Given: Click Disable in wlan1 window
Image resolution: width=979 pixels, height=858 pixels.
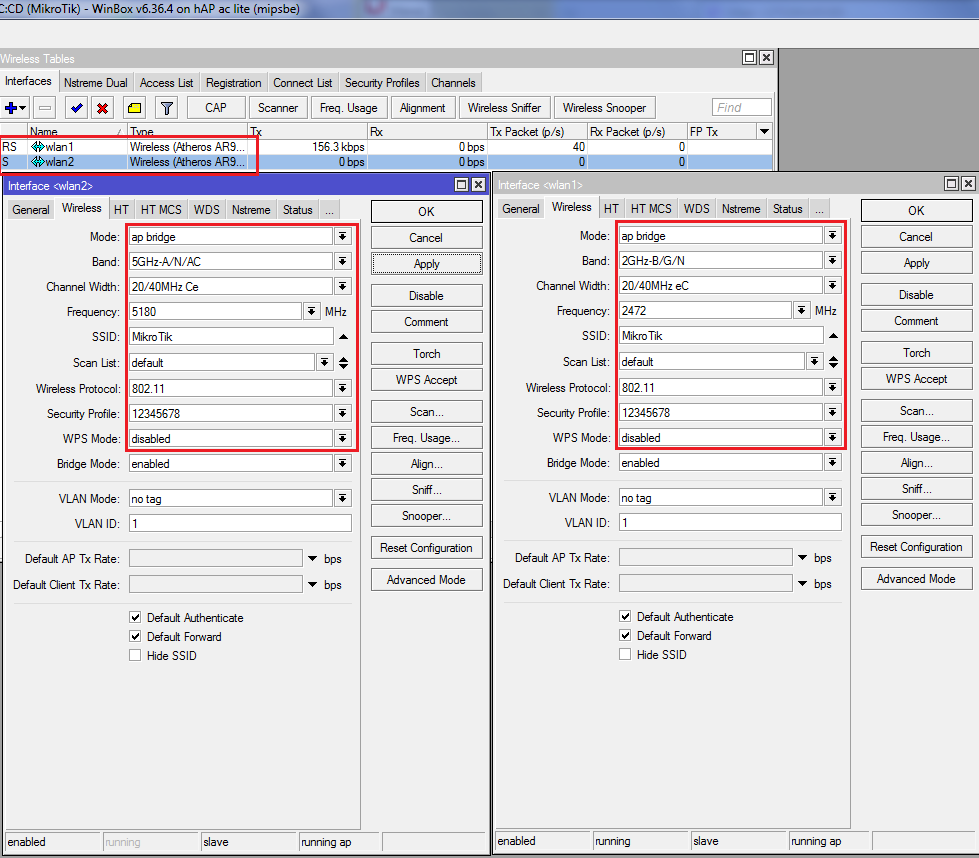Looking at the screenshot, I should (x=916, y=295).
